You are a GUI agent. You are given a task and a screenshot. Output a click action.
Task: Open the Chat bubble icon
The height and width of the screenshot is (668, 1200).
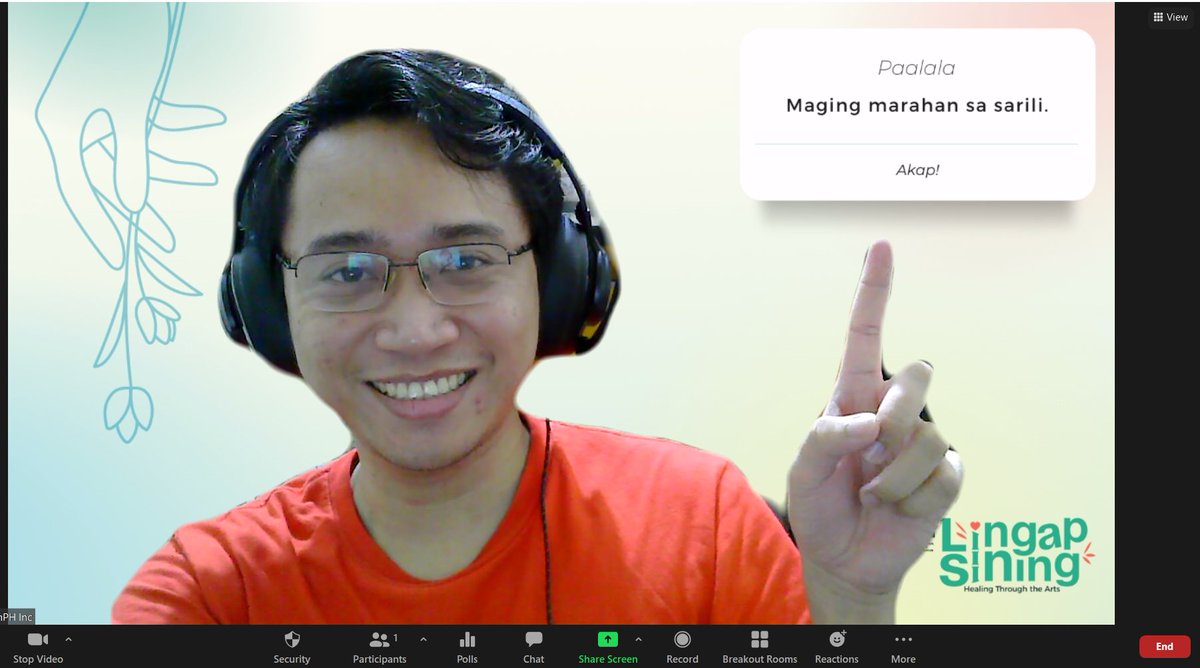(x=534, y=639)
